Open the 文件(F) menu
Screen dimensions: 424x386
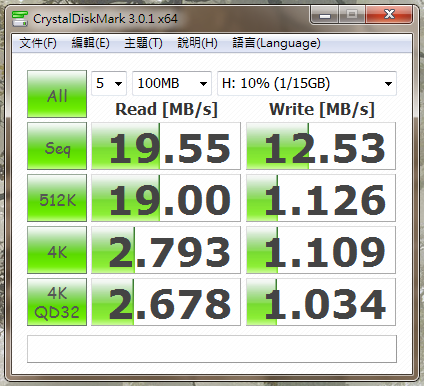pos(38,43)
